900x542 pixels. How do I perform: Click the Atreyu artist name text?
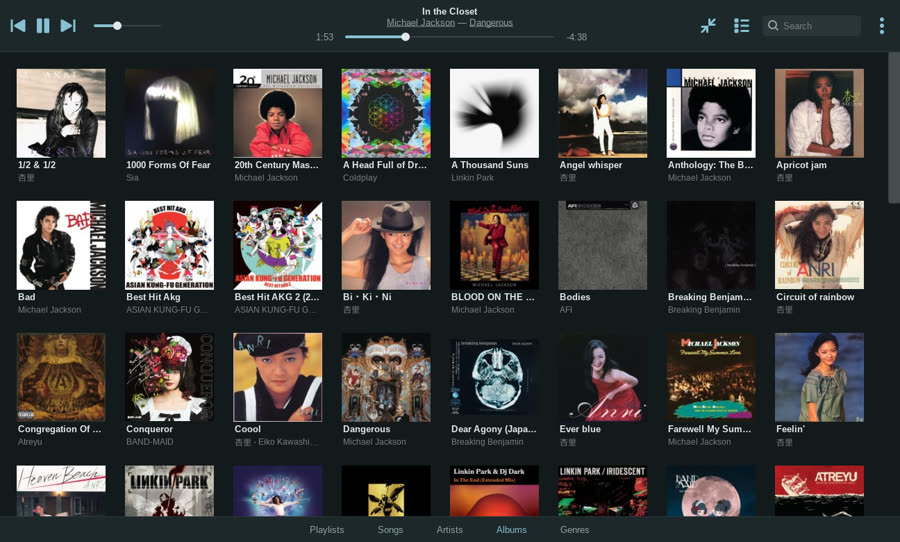tap(30, 442)
